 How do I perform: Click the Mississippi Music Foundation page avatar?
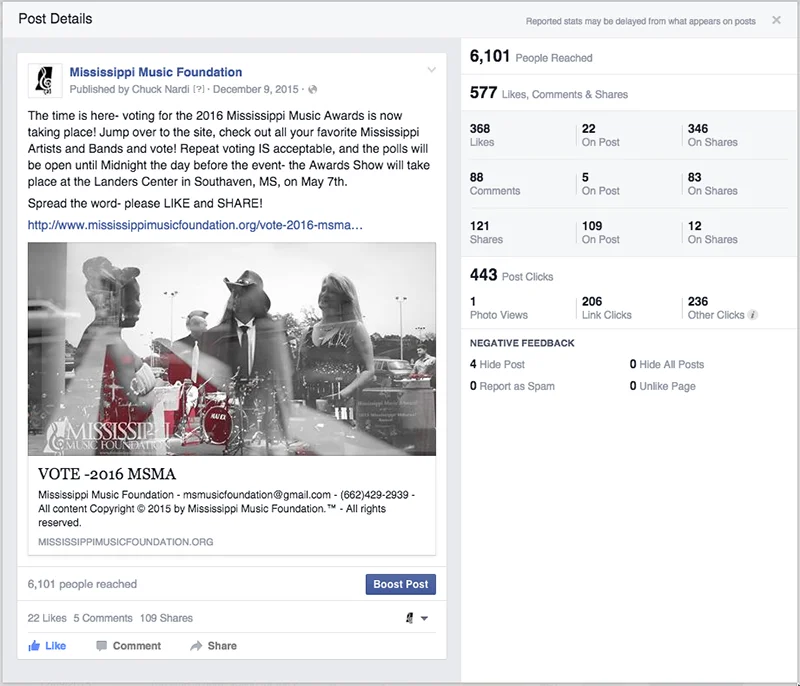(45, 81)
